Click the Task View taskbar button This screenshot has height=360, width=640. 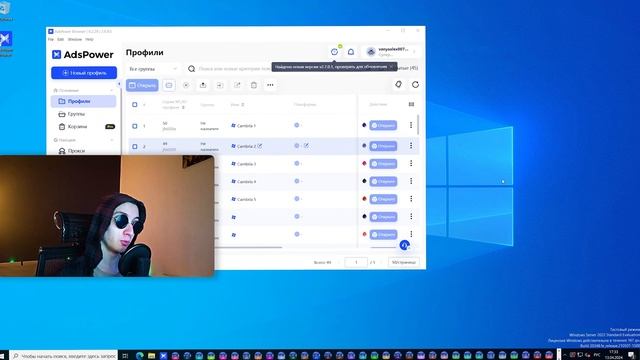125,356
